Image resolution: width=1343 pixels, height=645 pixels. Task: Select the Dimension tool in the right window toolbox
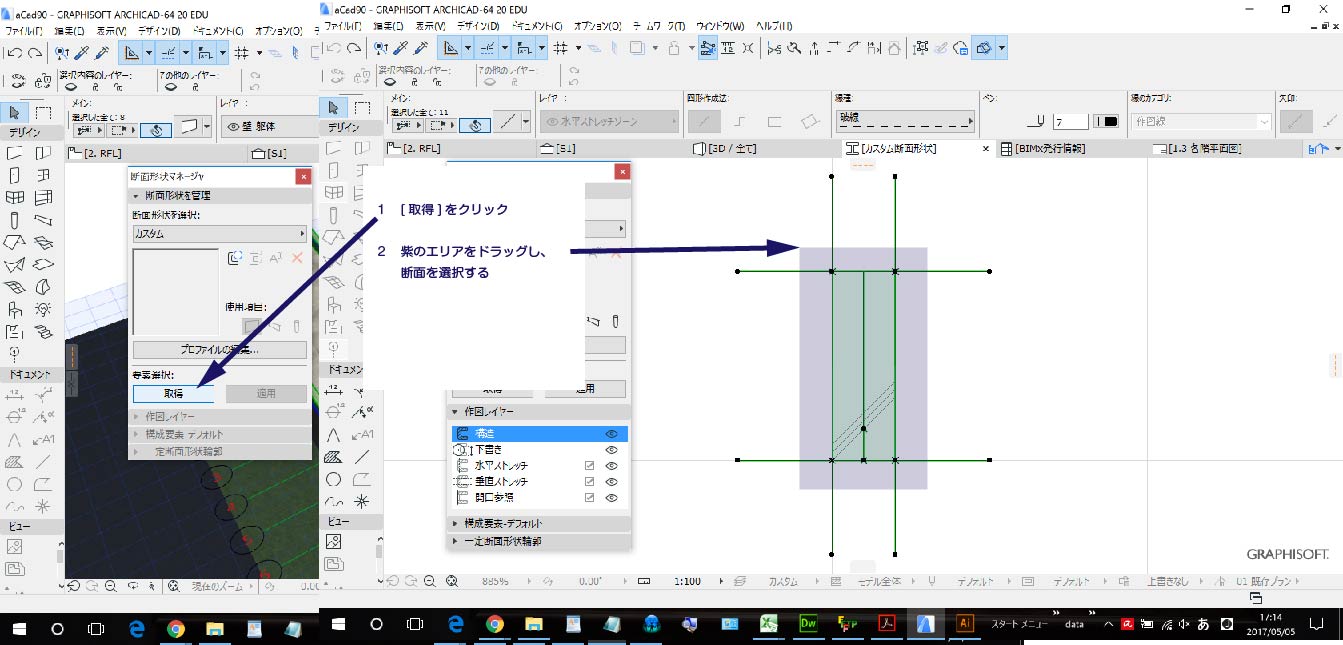334,391
